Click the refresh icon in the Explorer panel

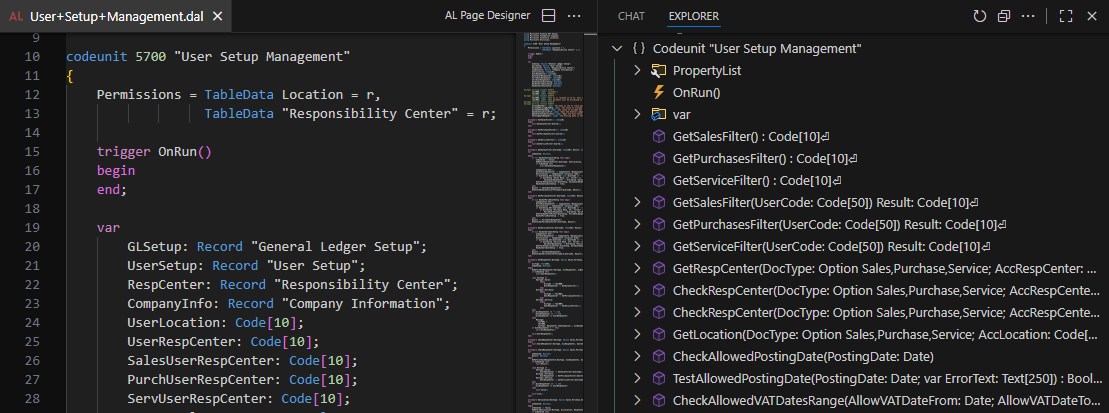click(x=979, y=16)
